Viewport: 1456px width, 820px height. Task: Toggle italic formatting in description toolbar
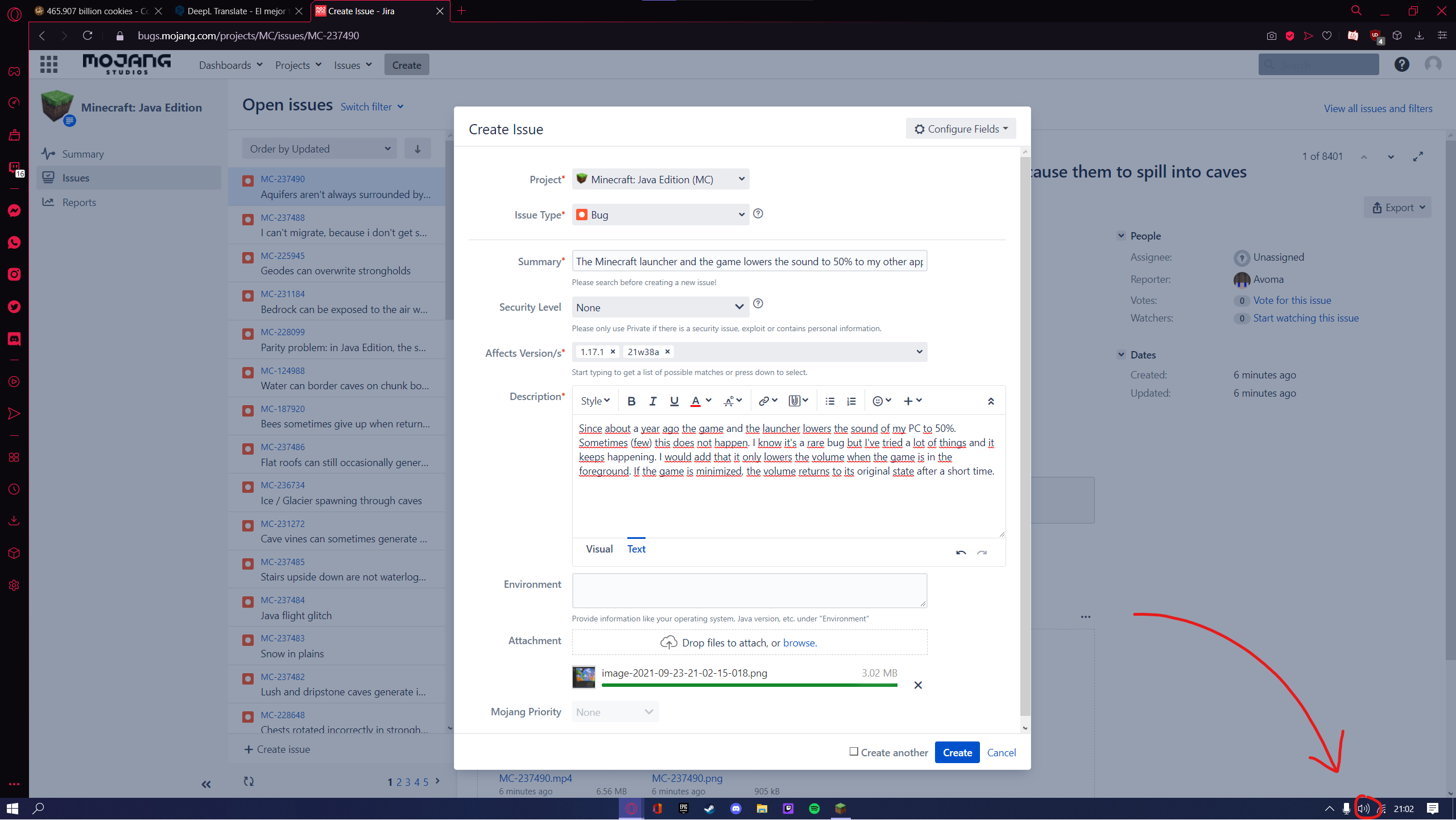coord(653,401)
